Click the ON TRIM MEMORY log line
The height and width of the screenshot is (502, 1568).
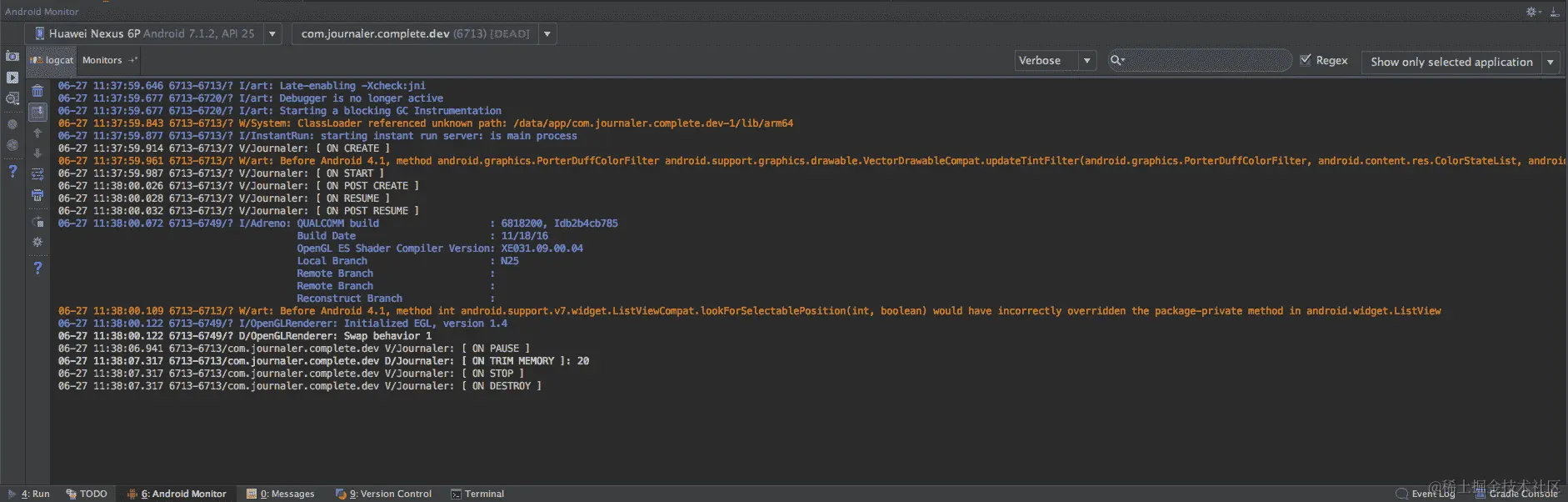(x=323, y=361)
